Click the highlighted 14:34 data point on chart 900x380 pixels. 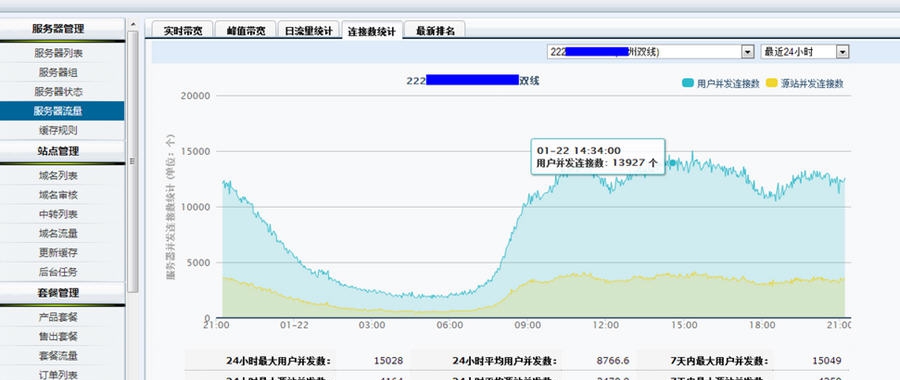pyautogui.click(x=673, y=163)
